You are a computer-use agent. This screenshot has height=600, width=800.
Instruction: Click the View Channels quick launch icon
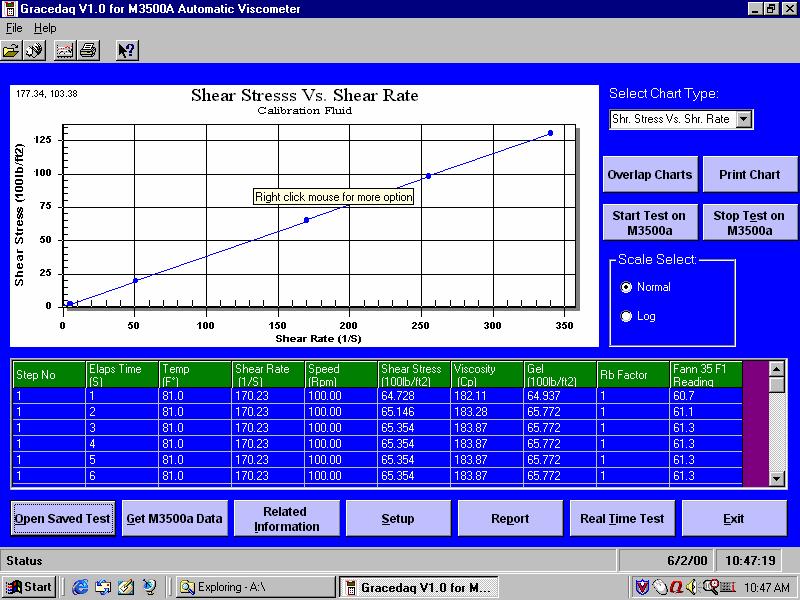click(x=150, y=587)
